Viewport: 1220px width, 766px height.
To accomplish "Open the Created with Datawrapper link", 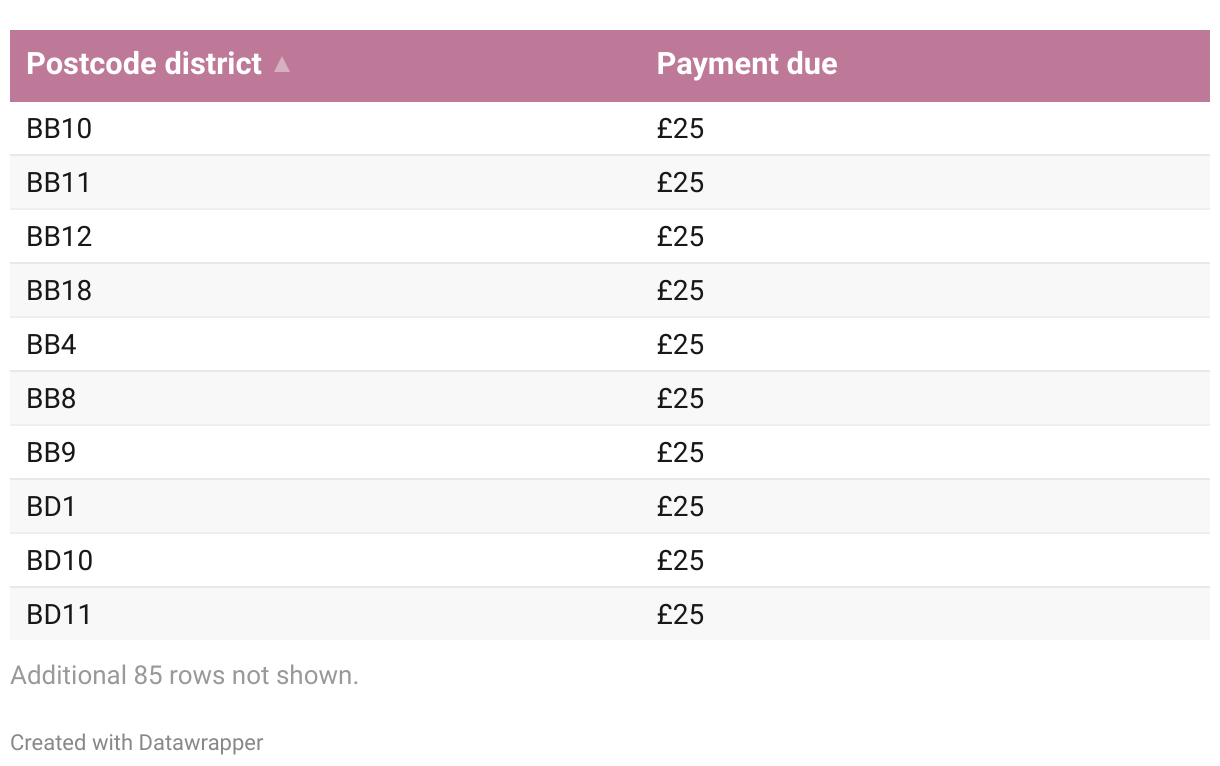I will (x=137, y=743).
